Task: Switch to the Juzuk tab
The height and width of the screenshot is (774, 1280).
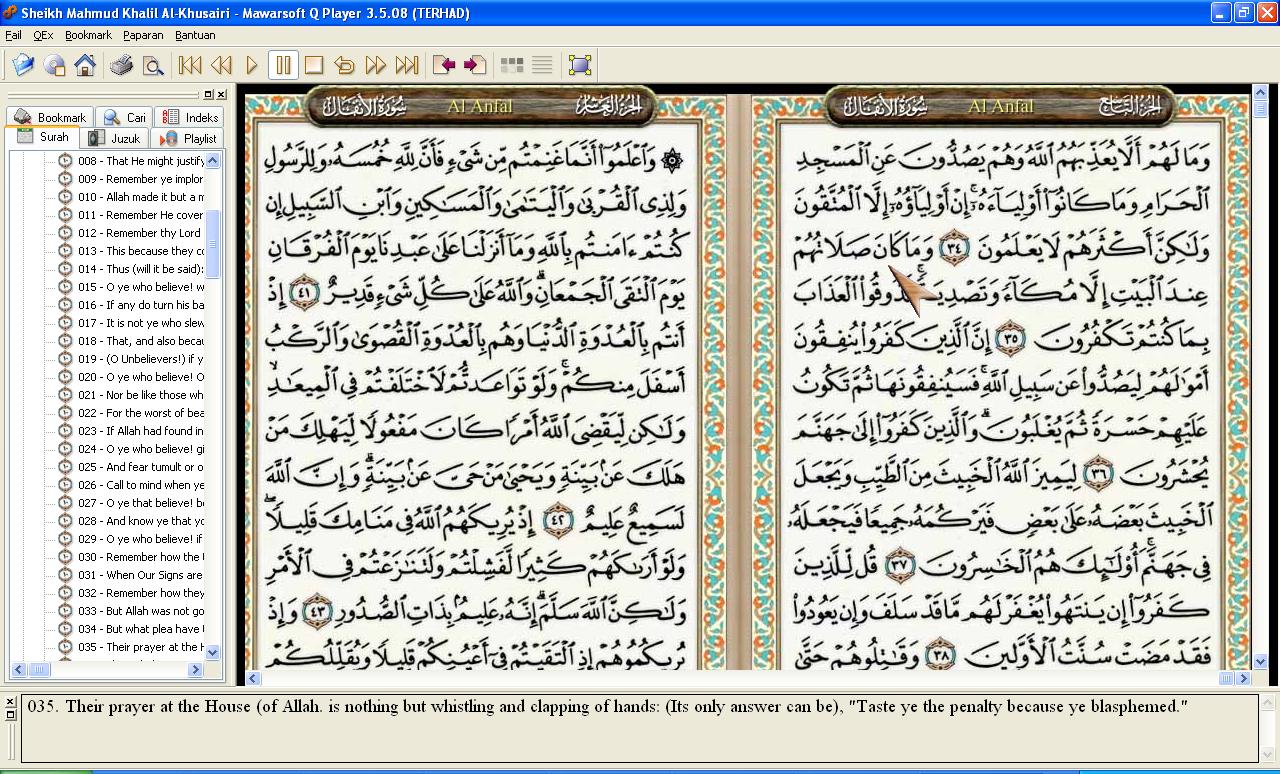Action: click(x=114, y=138)
